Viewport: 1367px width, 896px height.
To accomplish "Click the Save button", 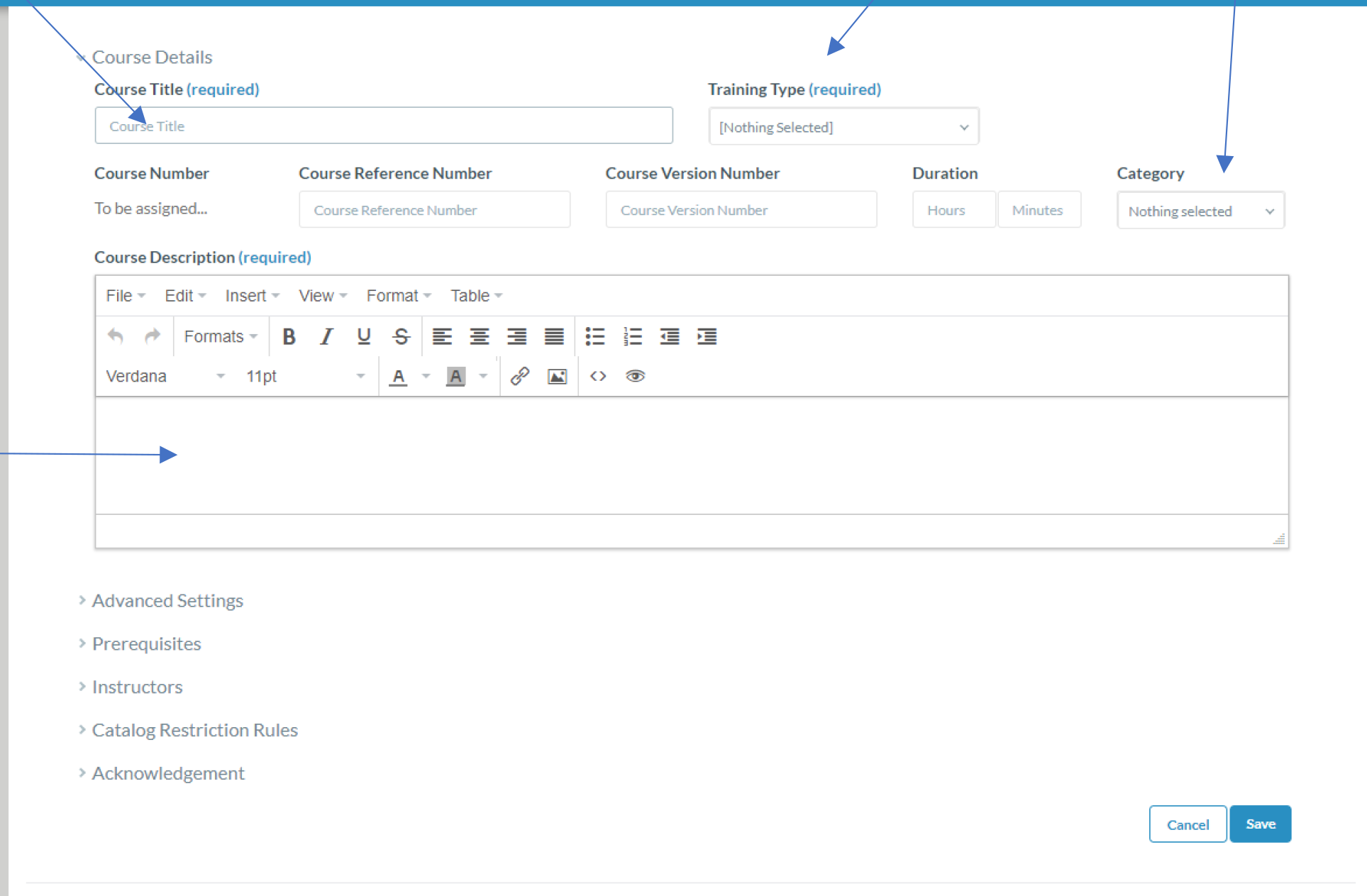I will pyautogui.click(x=1260, y=824).
